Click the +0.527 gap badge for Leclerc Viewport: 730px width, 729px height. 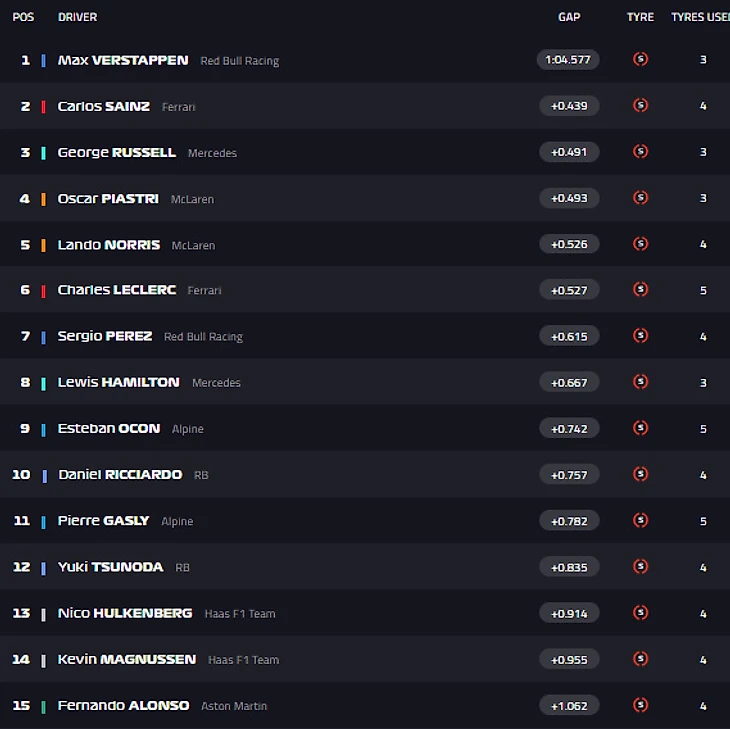(568, 289)
